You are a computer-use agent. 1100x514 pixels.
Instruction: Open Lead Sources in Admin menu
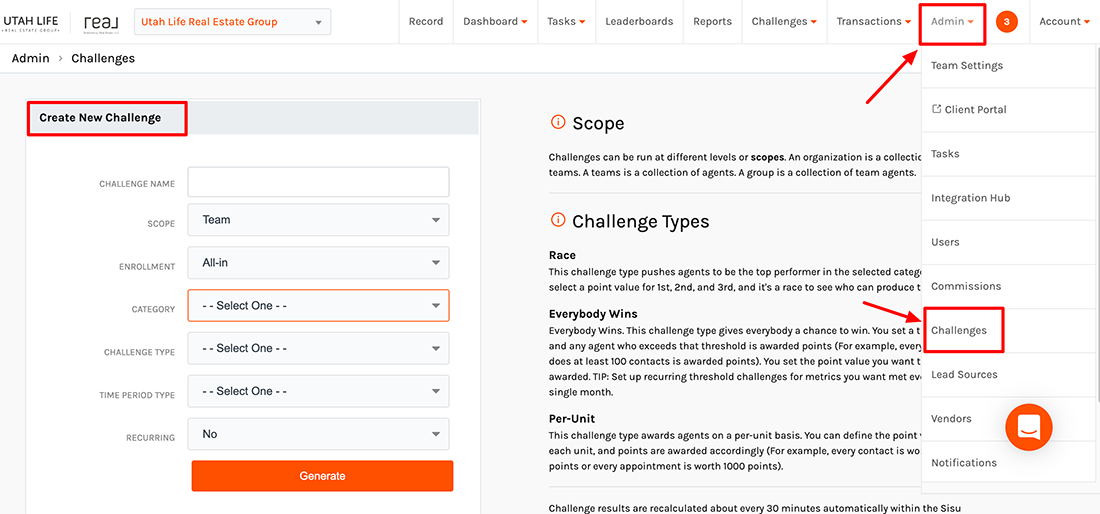pyautogui.click(x=1008, y=374)
